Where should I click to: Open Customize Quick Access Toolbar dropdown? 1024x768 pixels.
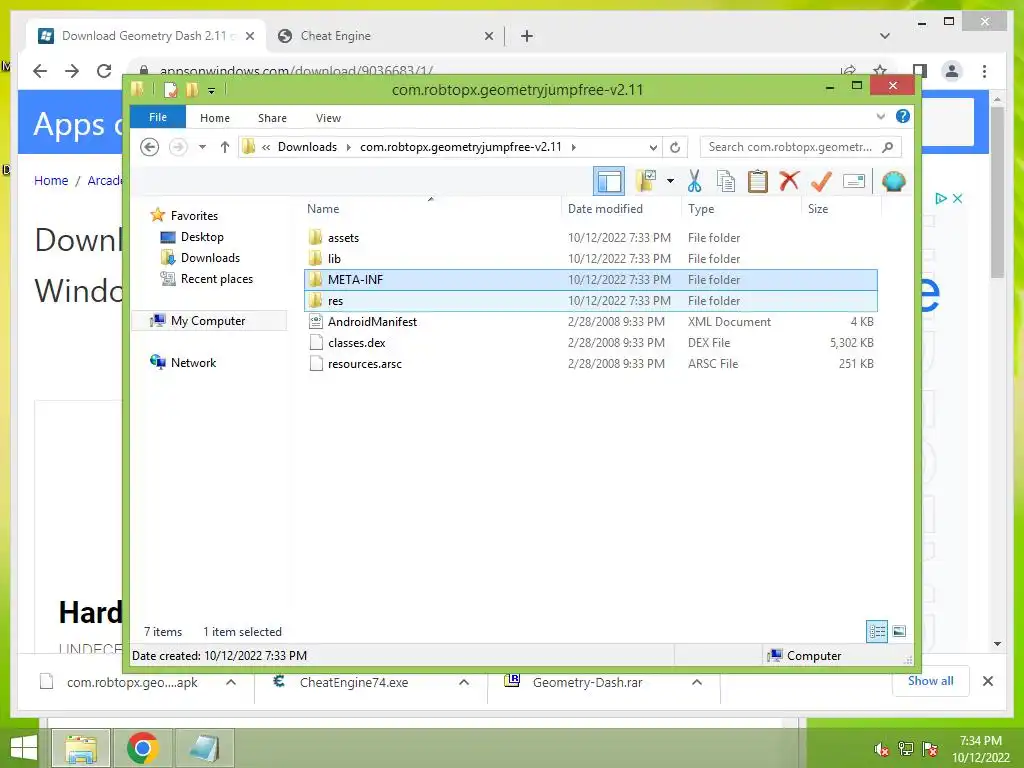coord(212,90)
